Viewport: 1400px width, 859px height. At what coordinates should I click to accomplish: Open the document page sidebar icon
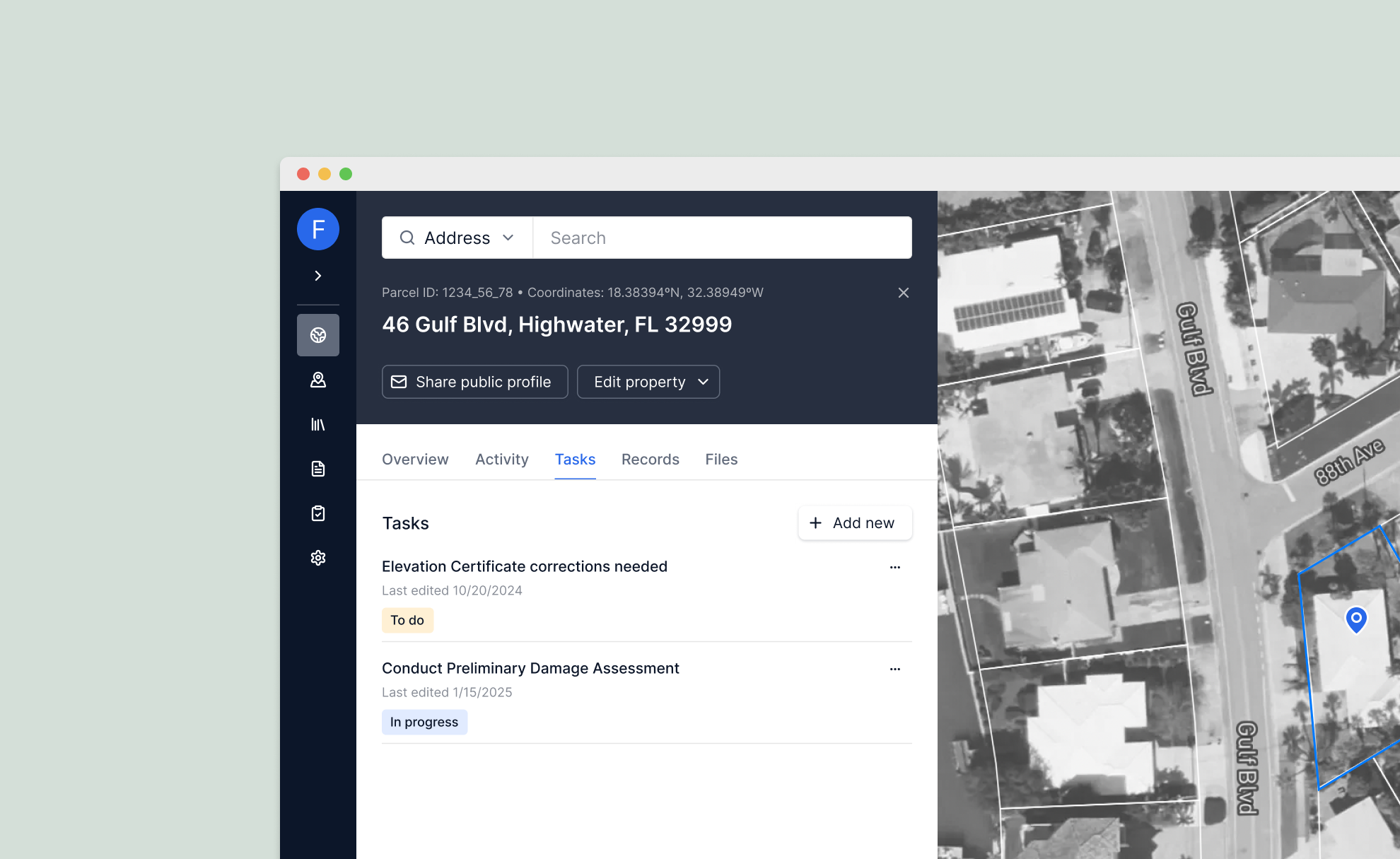click(318, 469)
